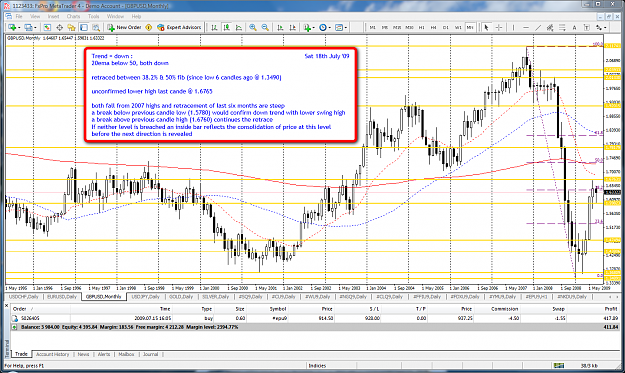Toggle the Market Watch window icon
Image resolution: width=625 pixels, height=373 pixels.
pos(47,27)
